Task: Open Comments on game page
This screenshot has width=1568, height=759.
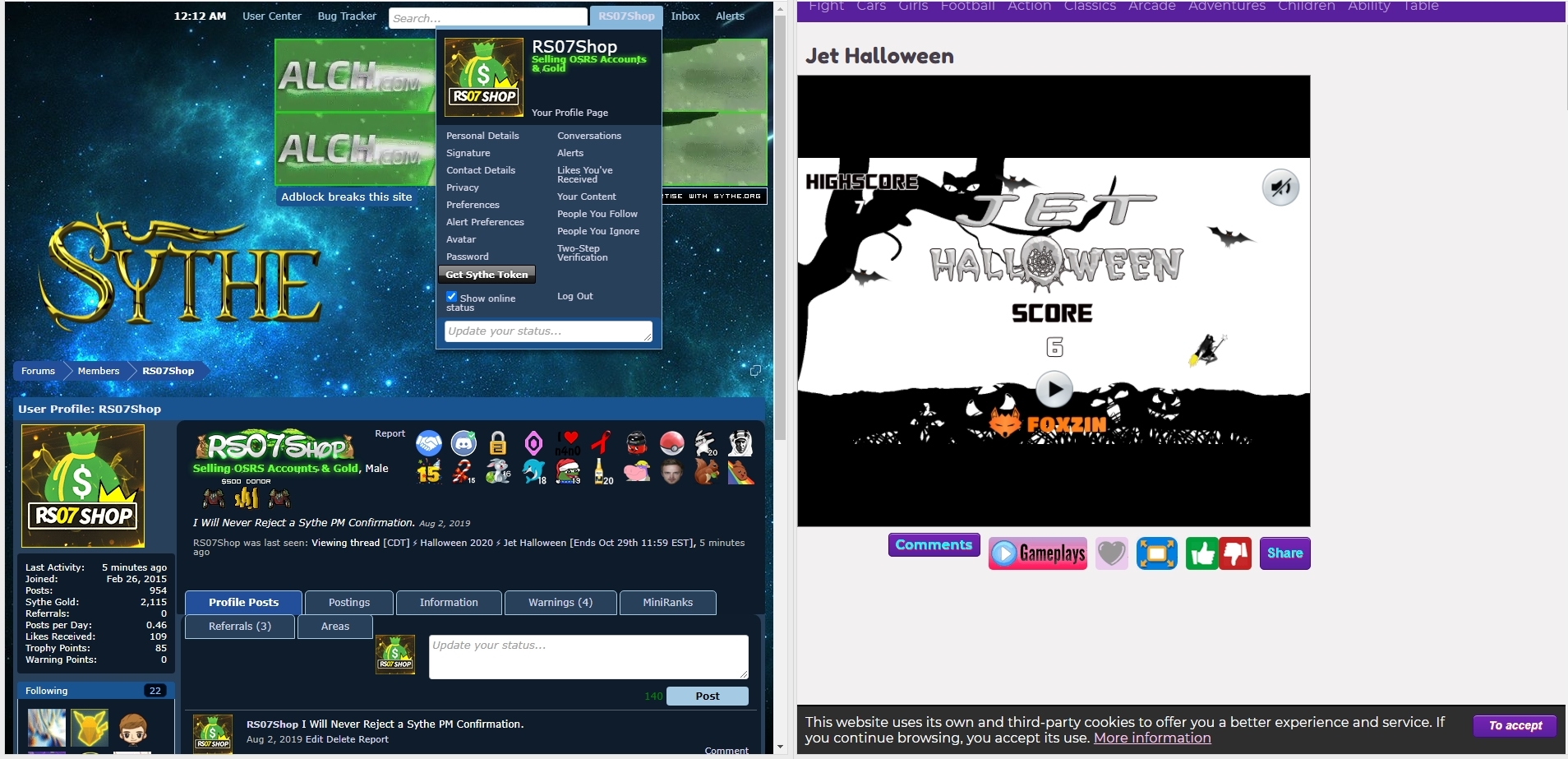Action: coord(934,545)
